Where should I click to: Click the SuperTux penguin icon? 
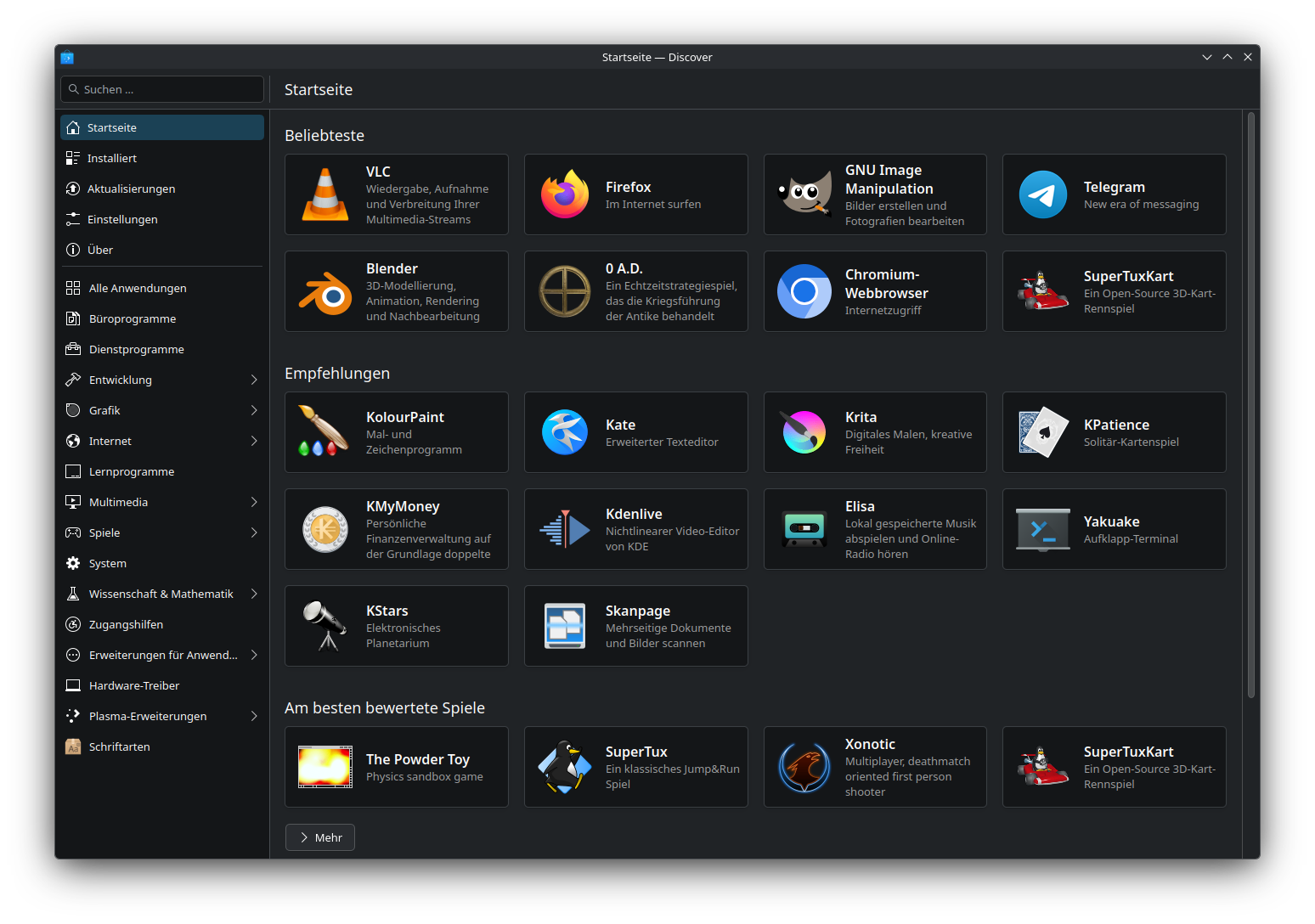pos(565,767)
